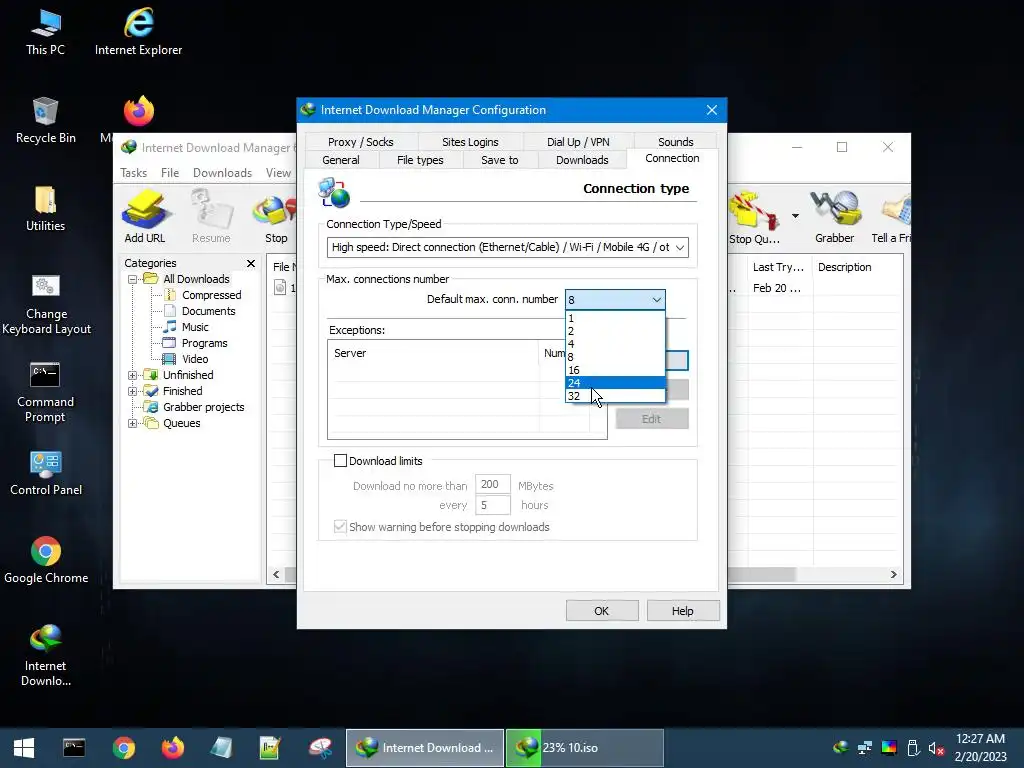Click the volume muted tray icon

936,748
